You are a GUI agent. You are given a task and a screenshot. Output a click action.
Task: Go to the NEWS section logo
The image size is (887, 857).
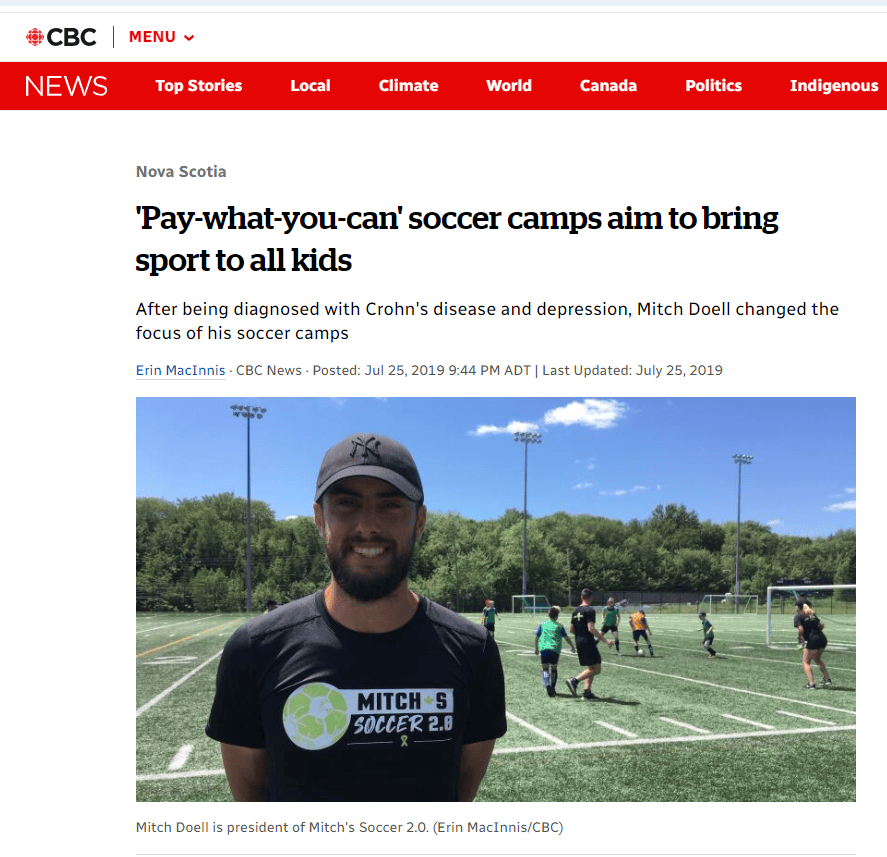(66, 86)
